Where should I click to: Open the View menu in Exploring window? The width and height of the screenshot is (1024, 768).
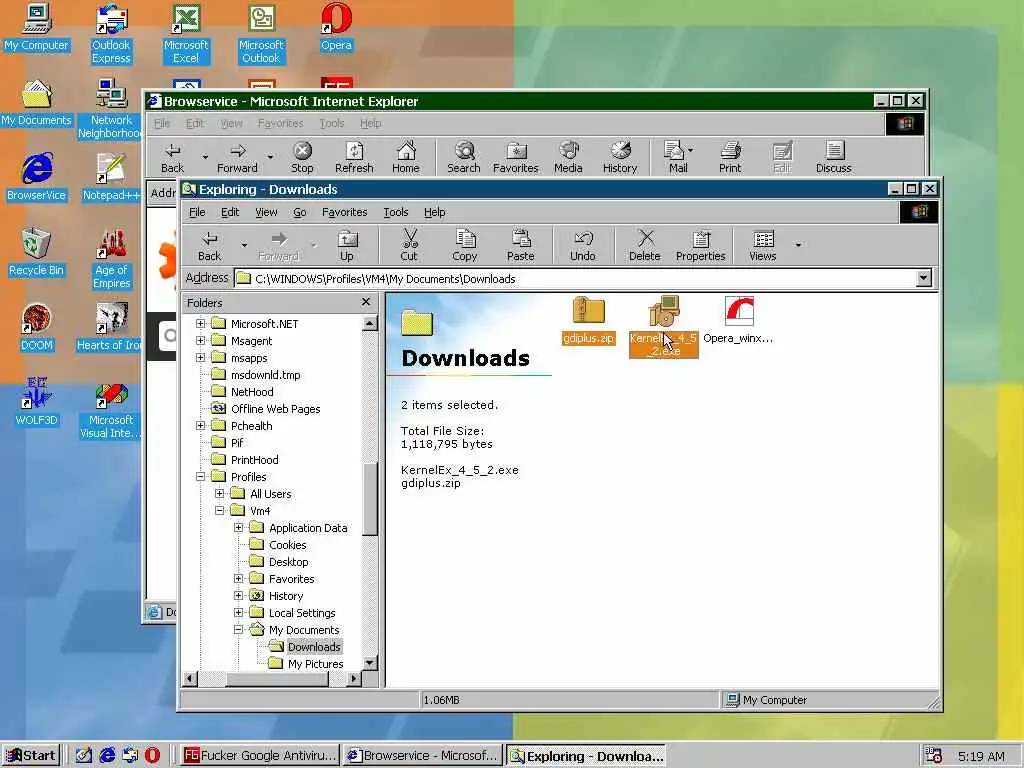coord(266,212)
